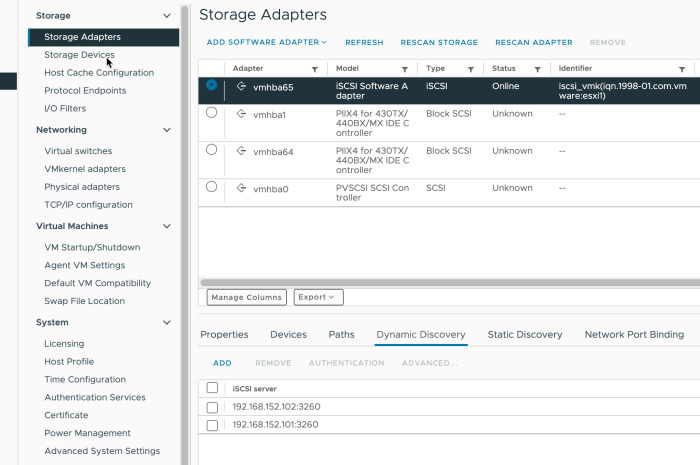Check the box for 192.168.152.101:3260
Viewport: 700px width, 465px height.
(211, 425)
